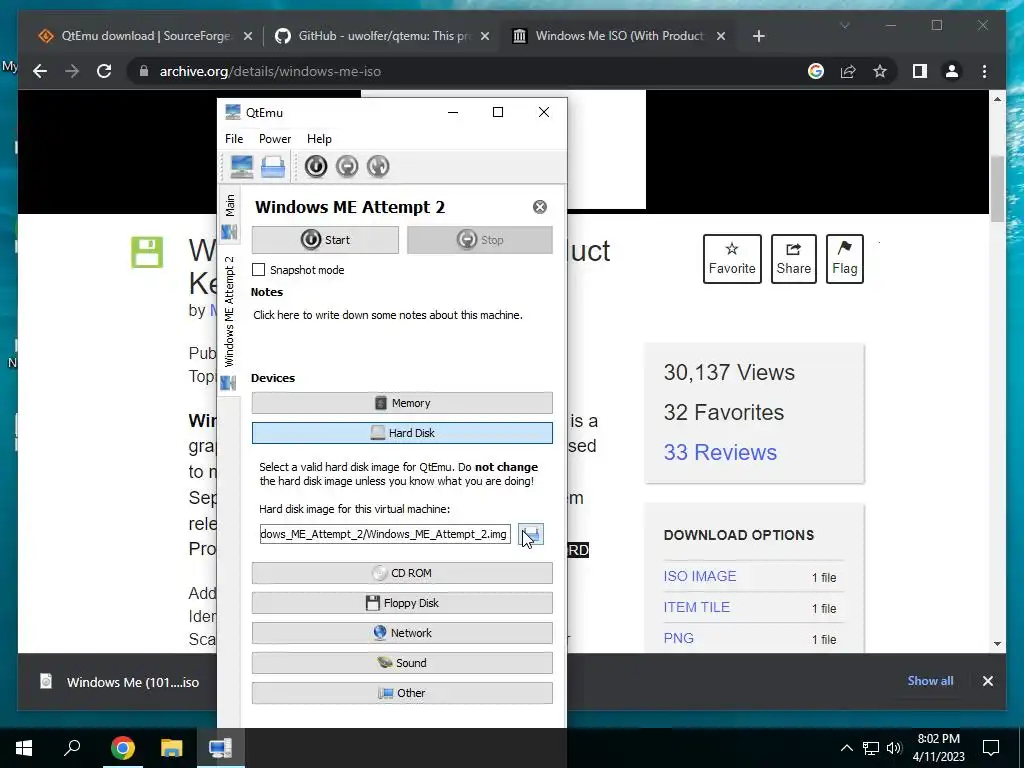Viewport: 1024px width, 768px height.
Task: Click the volume icon in system tray
Action: click(x=894, y=748)
